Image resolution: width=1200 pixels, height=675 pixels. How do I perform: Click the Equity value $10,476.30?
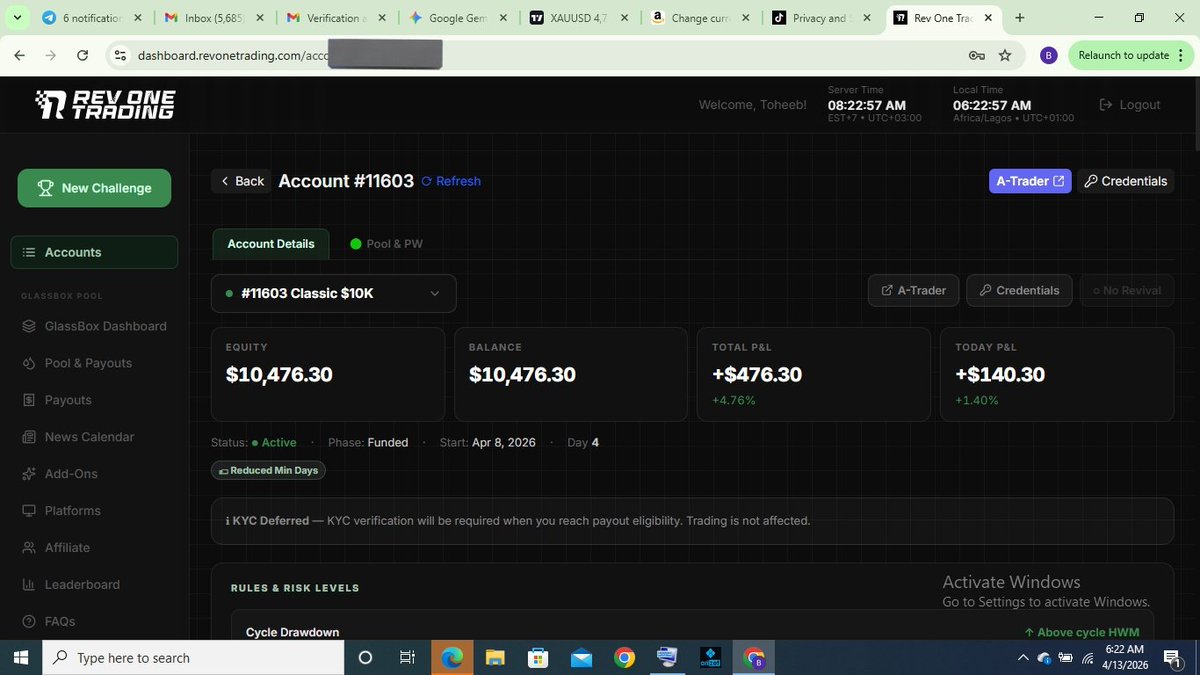[x=279, y=375]
